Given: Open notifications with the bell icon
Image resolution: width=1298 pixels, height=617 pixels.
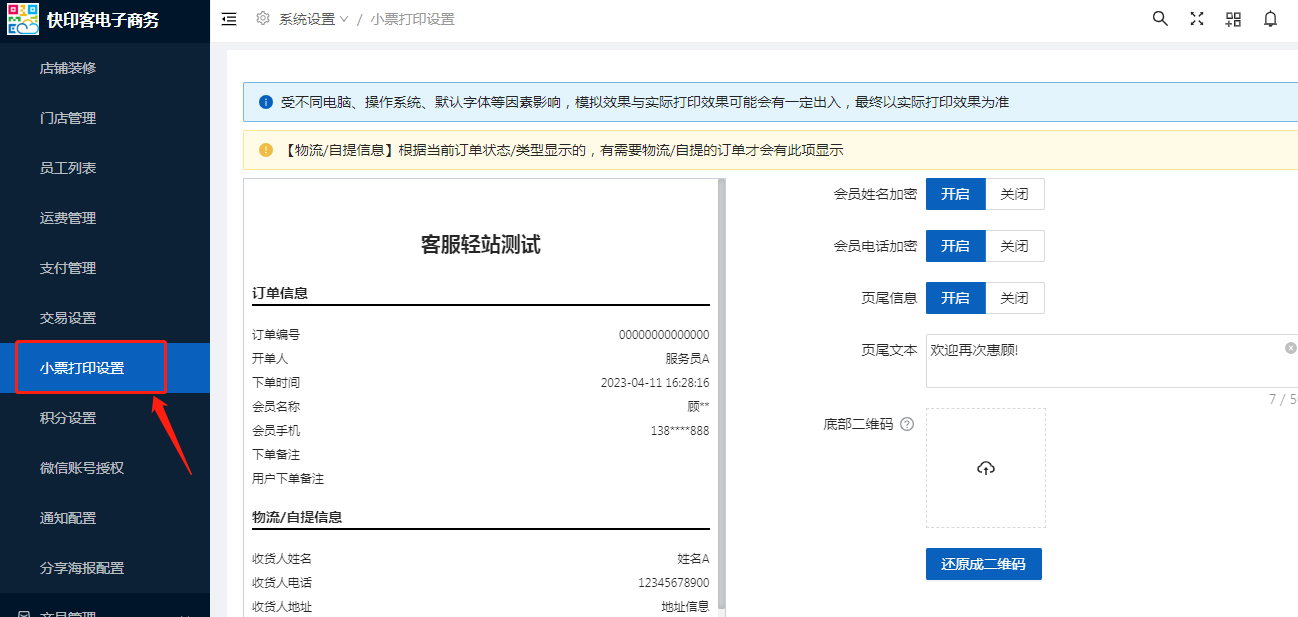Looking at the screenshot, I should tap(1270, 19).
